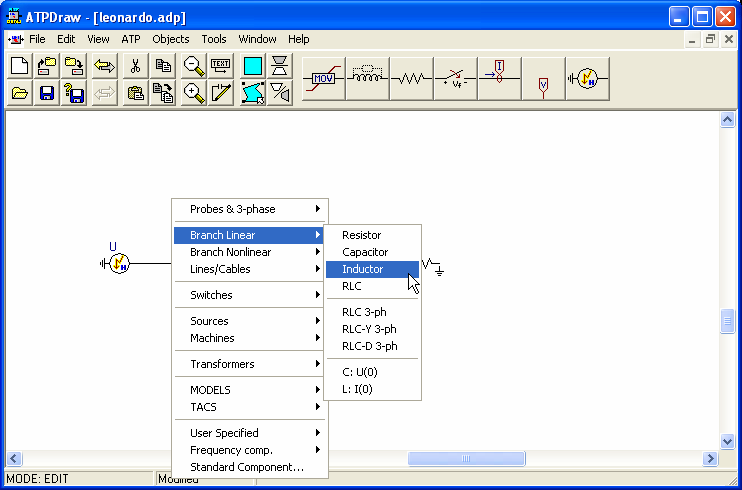Image resolution: width=742 pixels, height=490 pixels.
Task: Zoom in with the plus magnifier
Action: pos(194,92)
